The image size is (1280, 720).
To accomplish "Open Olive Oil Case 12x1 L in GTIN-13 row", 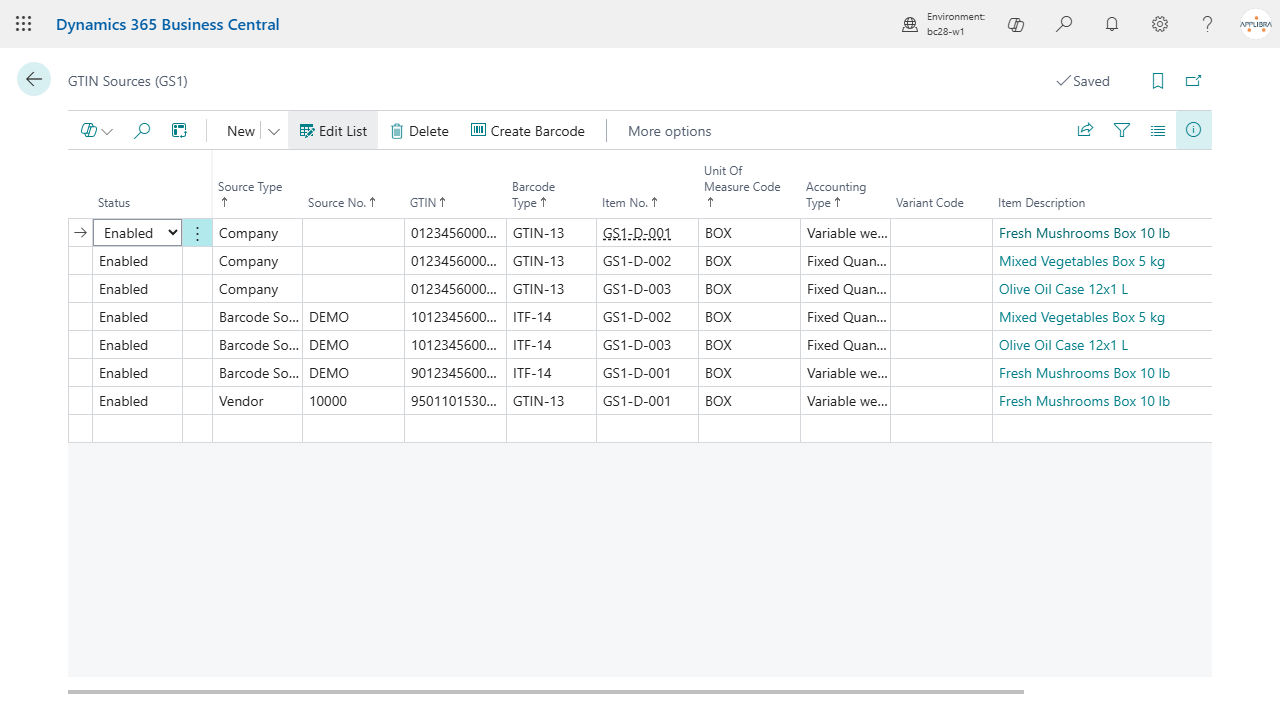I will [1063, 289].
